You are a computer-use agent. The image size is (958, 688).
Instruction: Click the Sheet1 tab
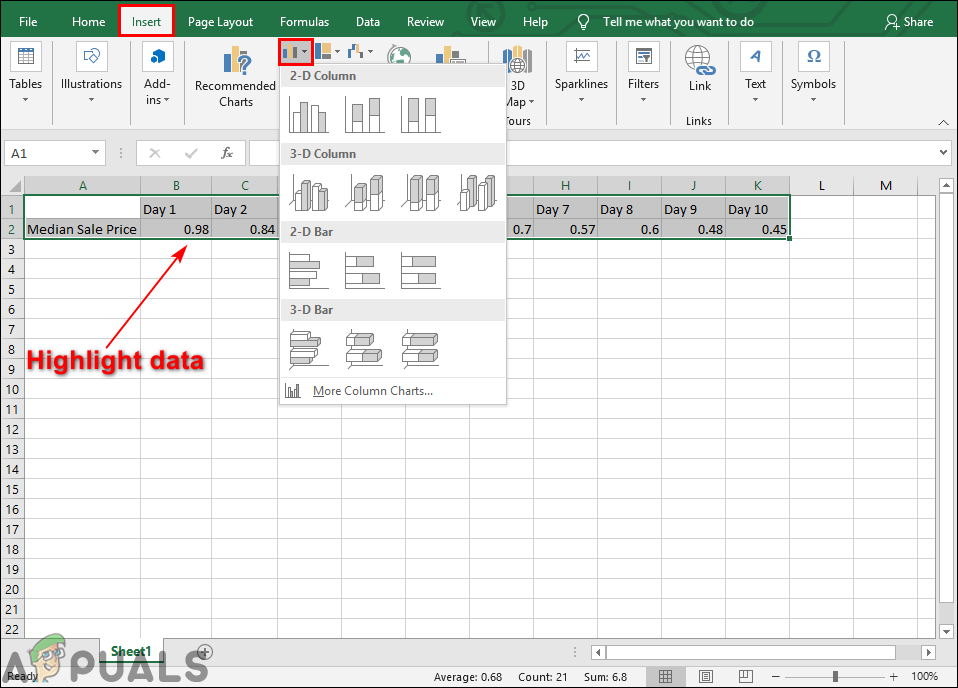click(x=131, y=651)
